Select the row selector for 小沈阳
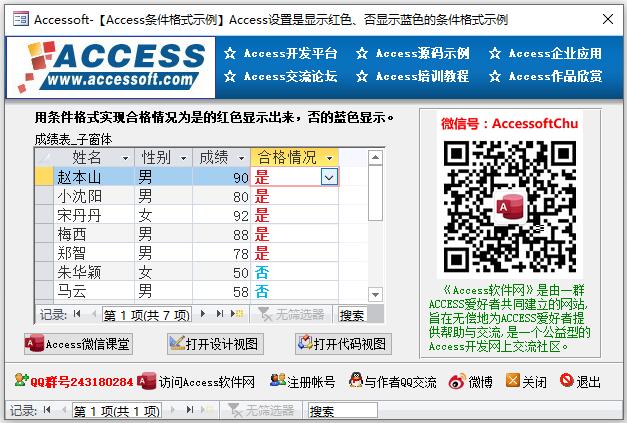This screenshot has height=423, width=627. coord(44,196)
